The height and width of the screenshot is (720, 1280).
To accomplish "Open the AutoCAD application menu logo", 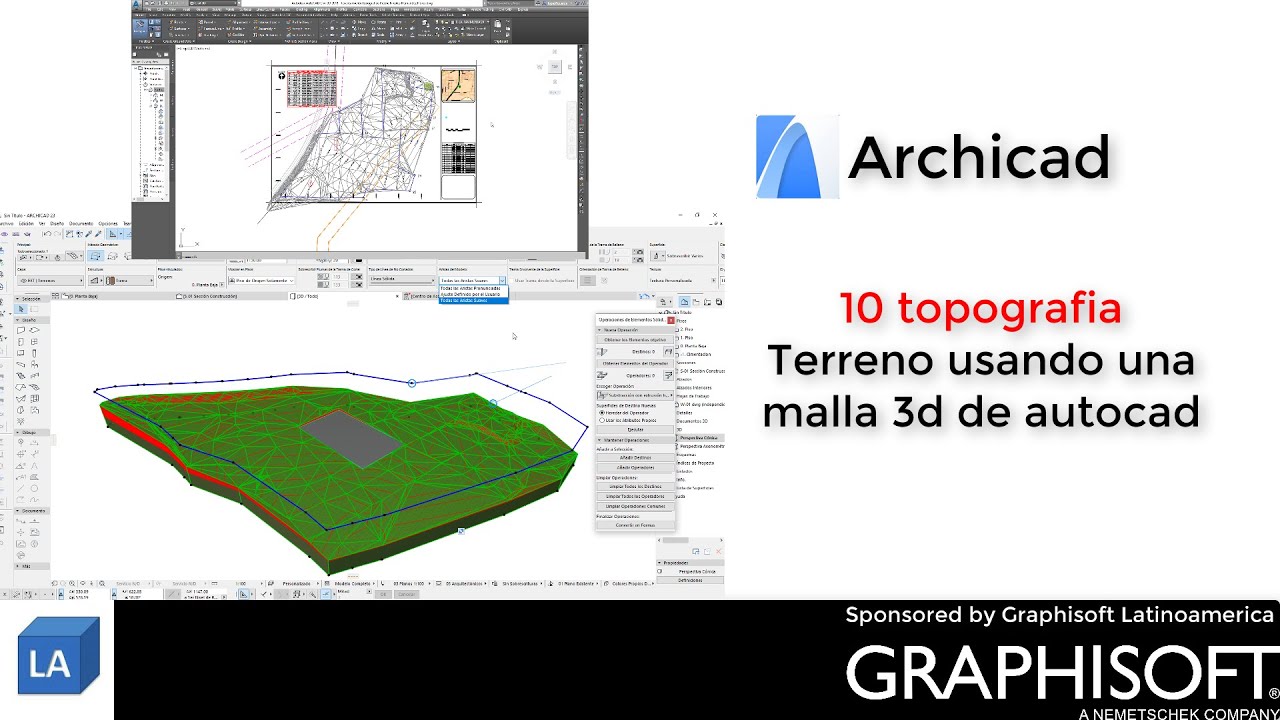I will pos(136,4).
